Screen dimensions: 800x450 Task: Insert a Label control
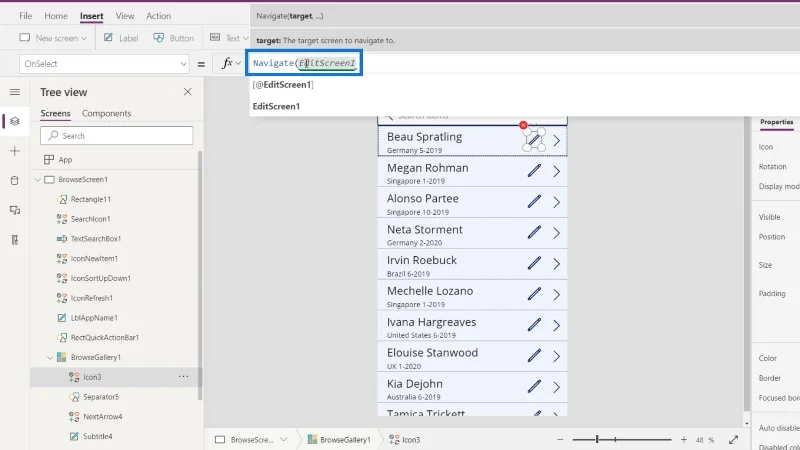tap(121, 38)
